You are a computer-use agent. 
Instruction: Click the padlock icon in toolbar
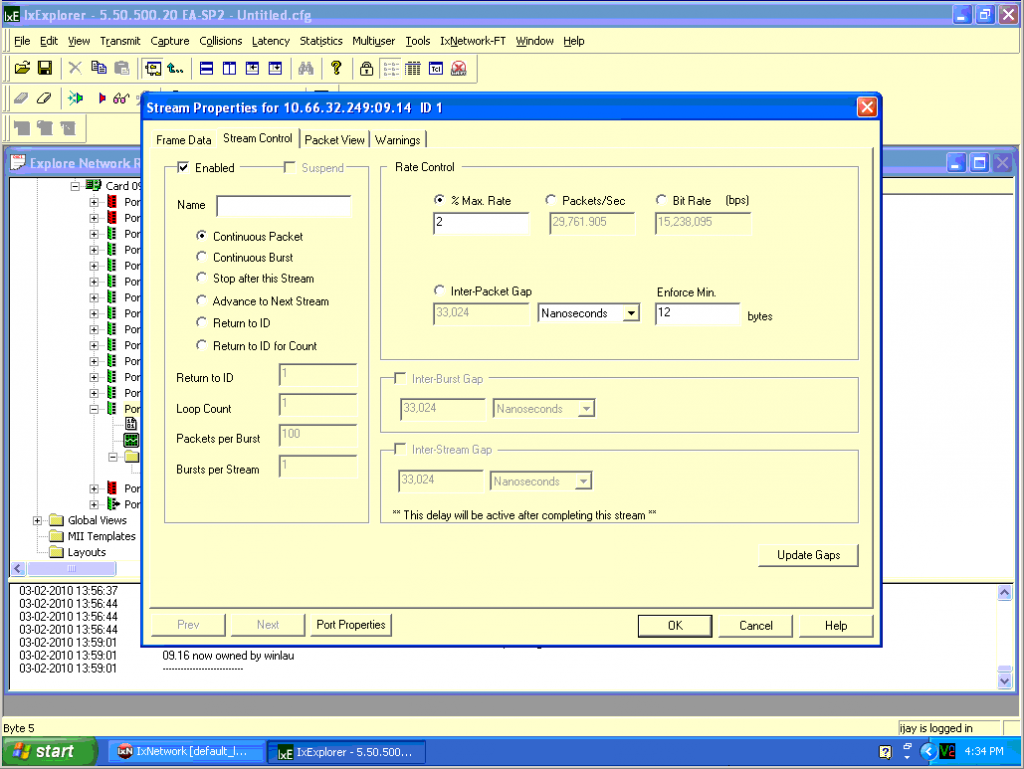point(367,68)
